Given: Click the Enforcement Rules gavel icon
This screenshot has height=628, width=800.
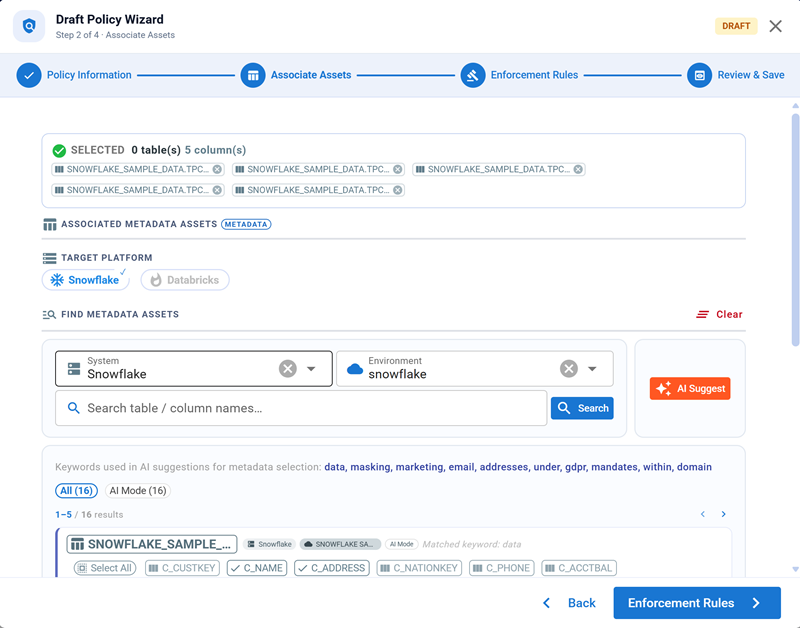Looking at the screenshot, I should 473,76.
